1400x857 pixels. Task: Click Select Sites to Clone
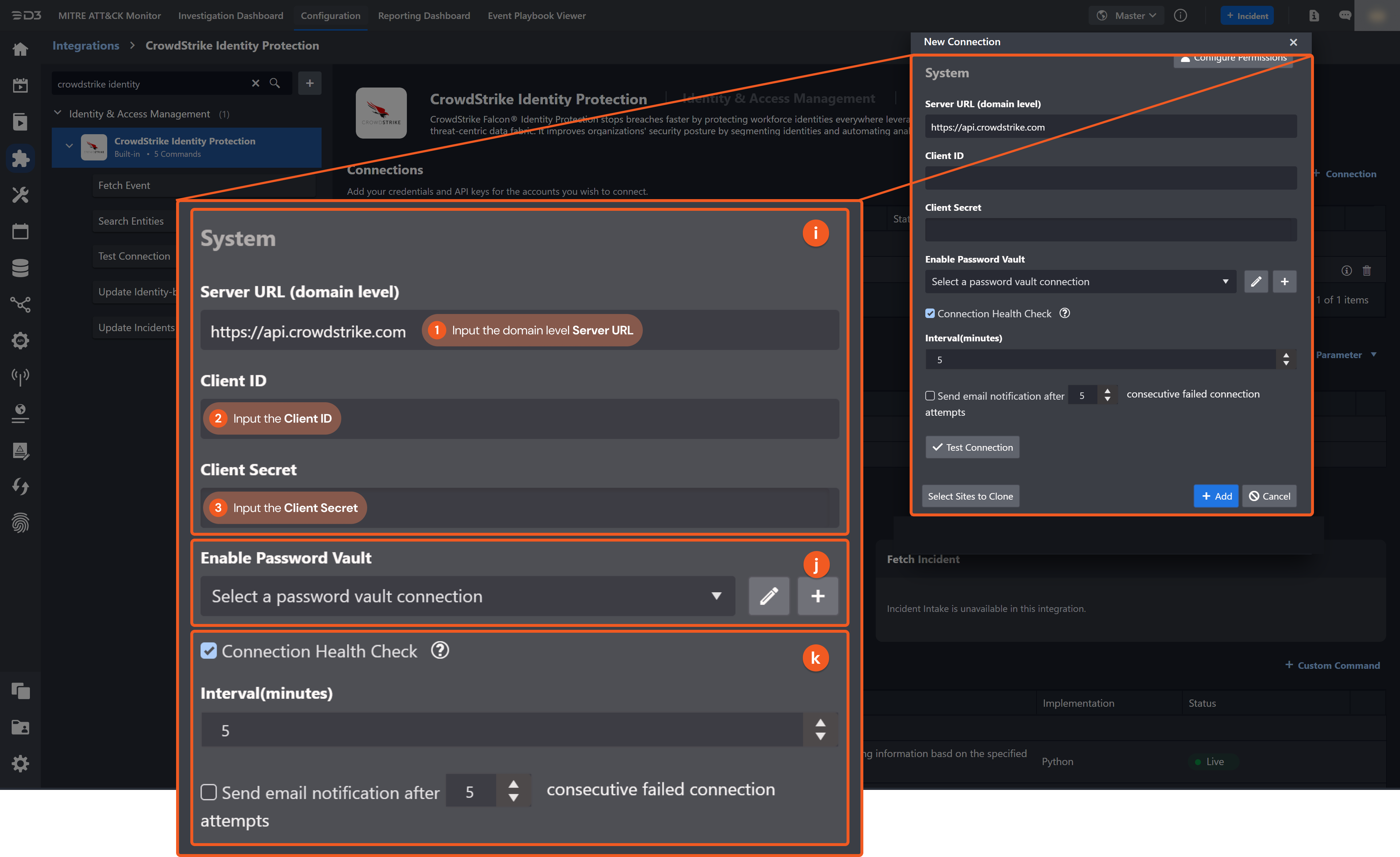pyautogui.click(x=970, y=496)
